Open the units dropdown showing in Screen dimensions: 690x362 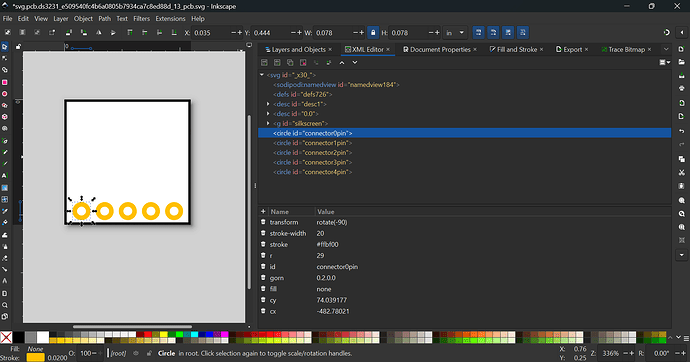(455, 33)
